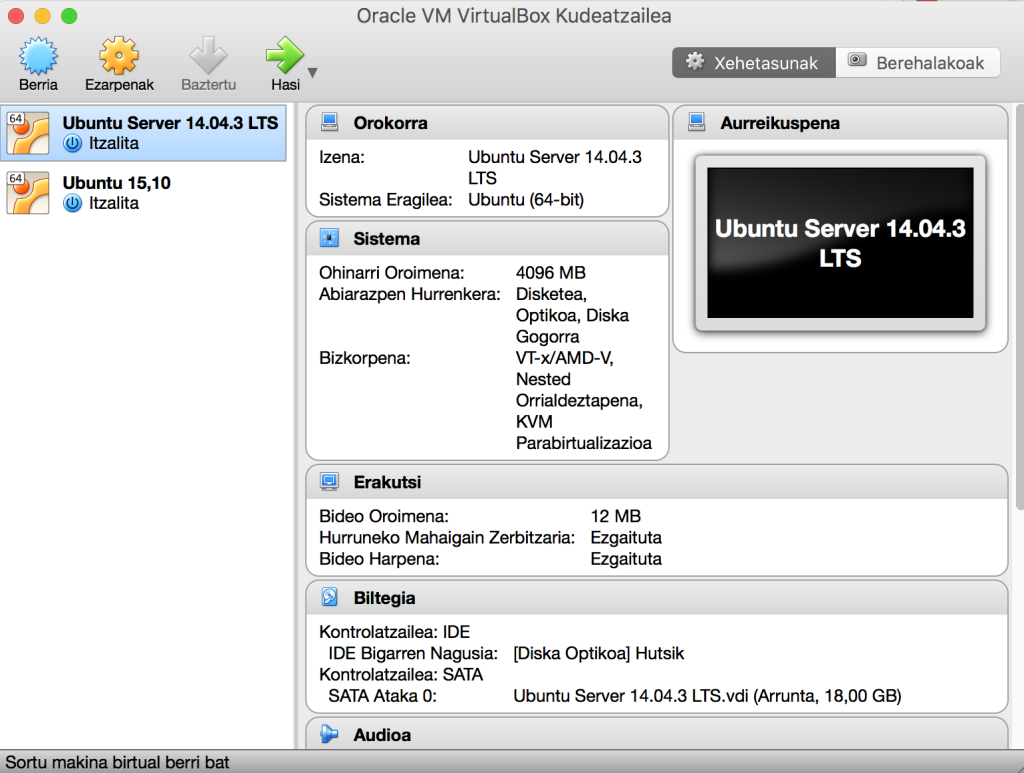Start the VM with the green Hasi arrow

point(283,55)
